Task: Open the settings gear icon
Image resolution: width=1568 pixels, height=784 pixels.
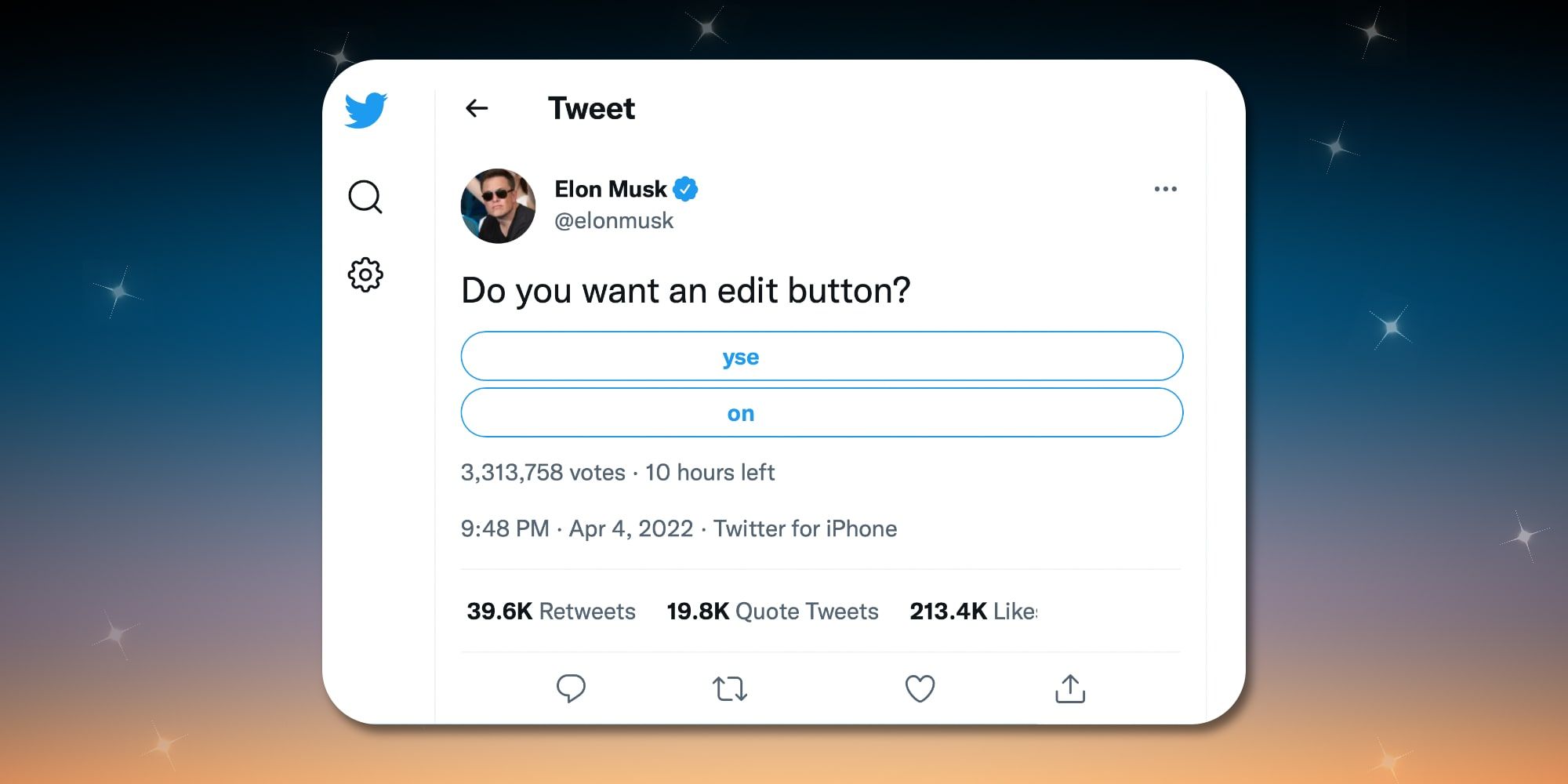Action: (365, 274)
